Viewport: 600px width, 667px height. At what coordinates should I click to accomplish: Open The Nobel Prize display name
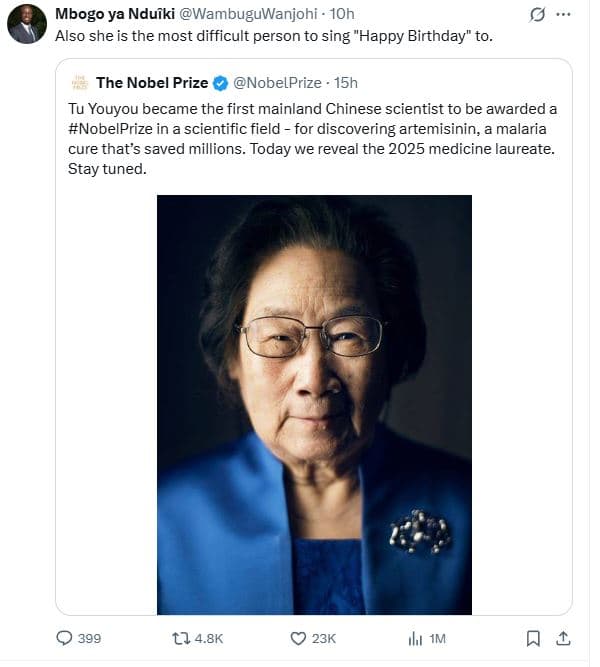coord(152,83)
